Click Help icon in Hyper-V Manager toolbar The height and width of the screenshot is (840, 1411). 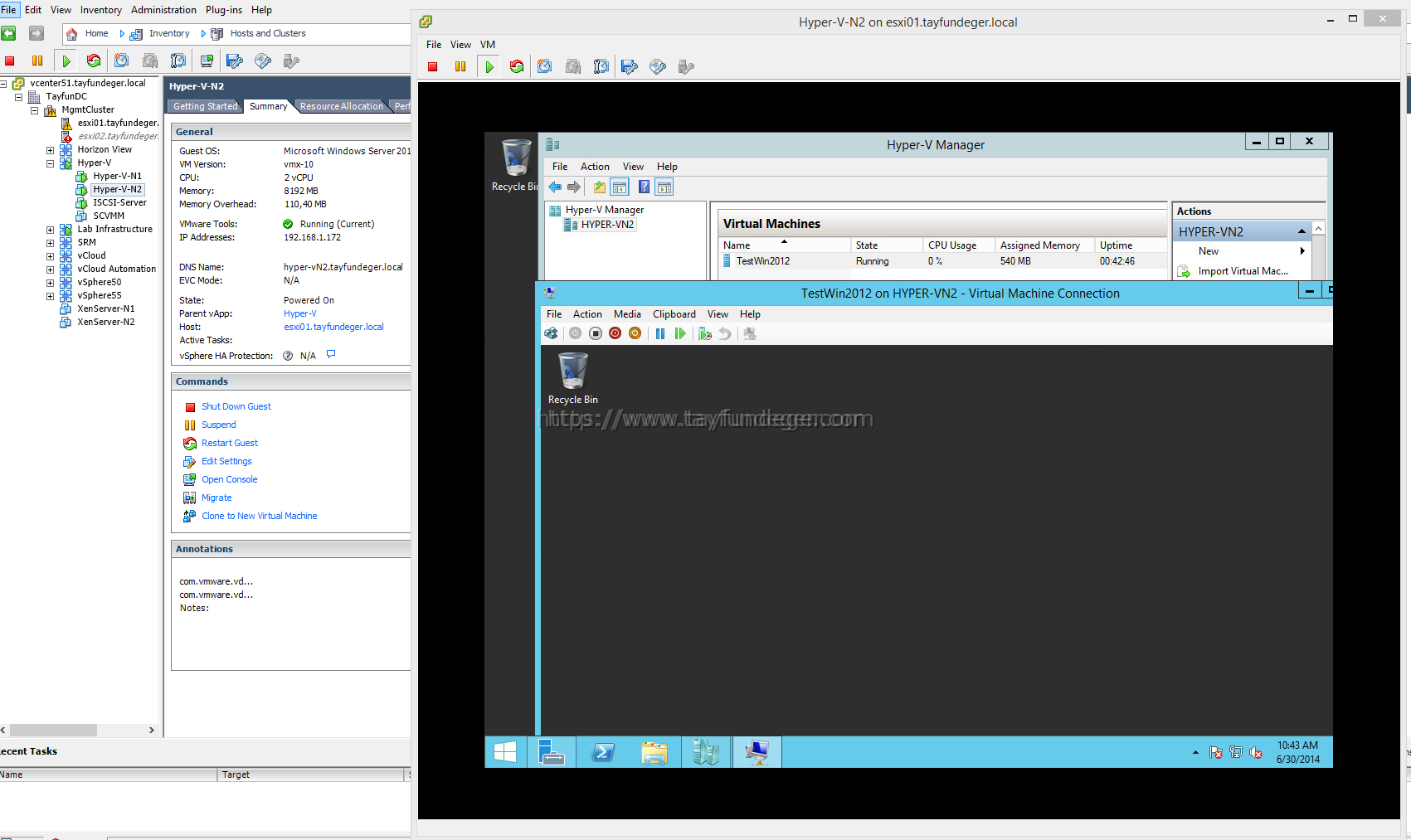pos(645,187)
